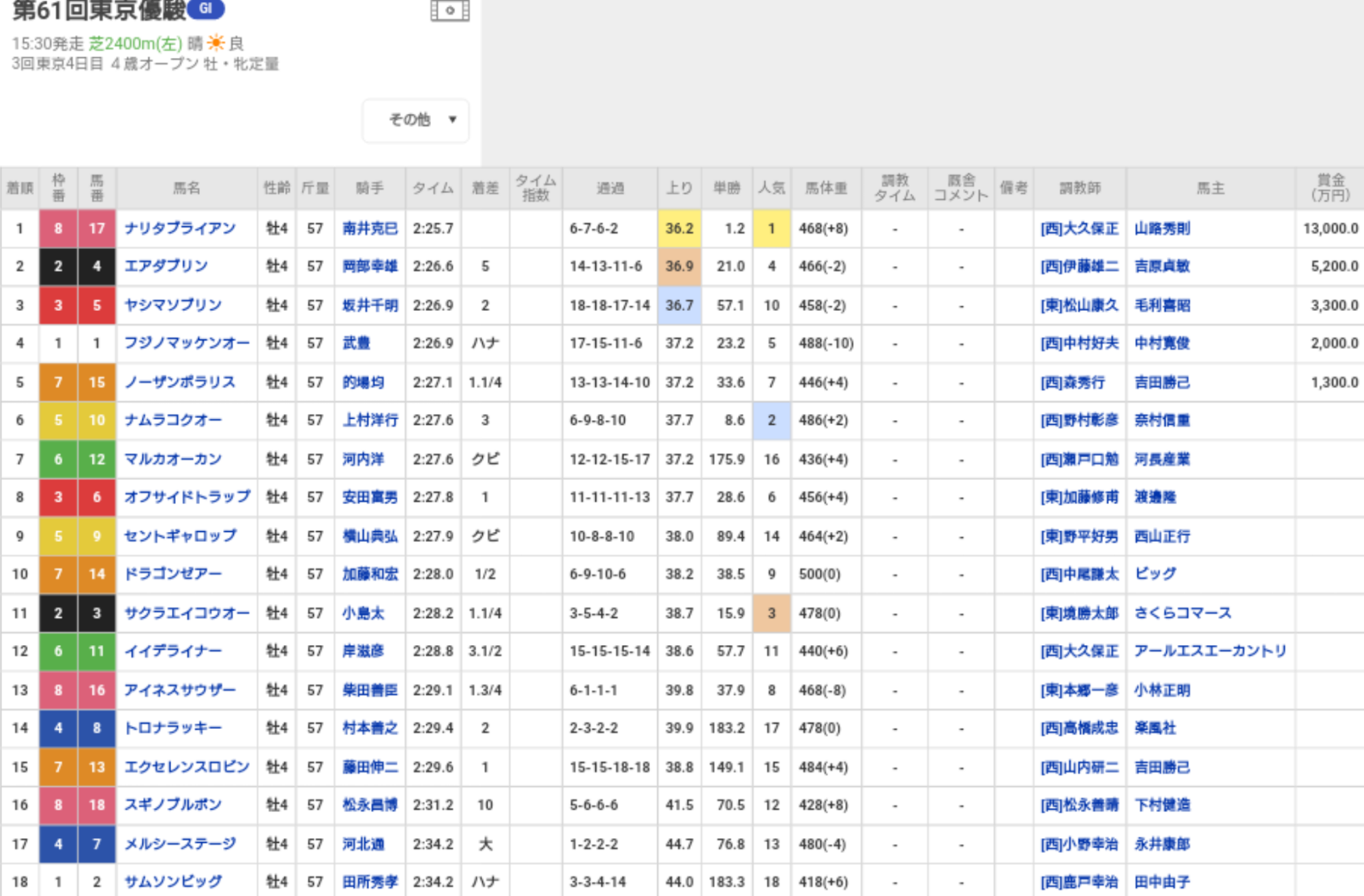Click trainer [東]松山康久's link

pyautogui.click(x=1079, y=305)
